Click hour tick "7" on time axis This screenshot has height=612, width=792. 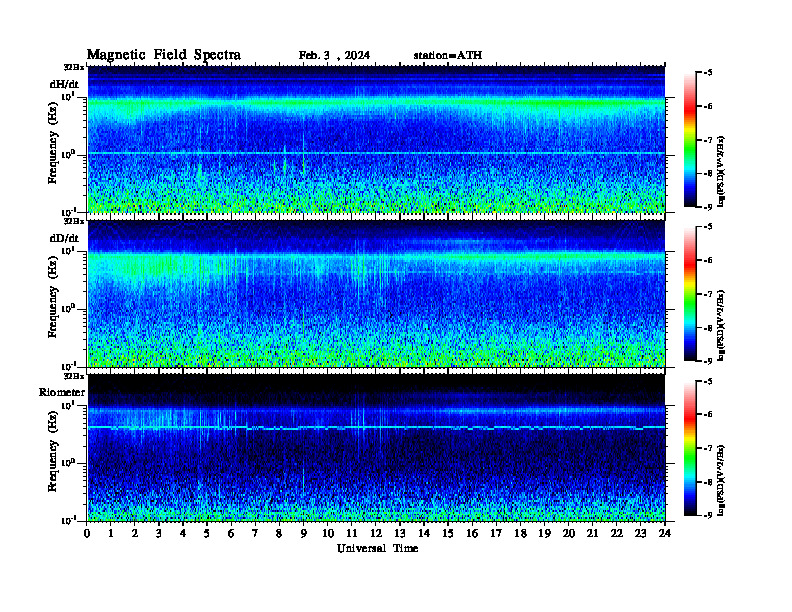[255, 534]
